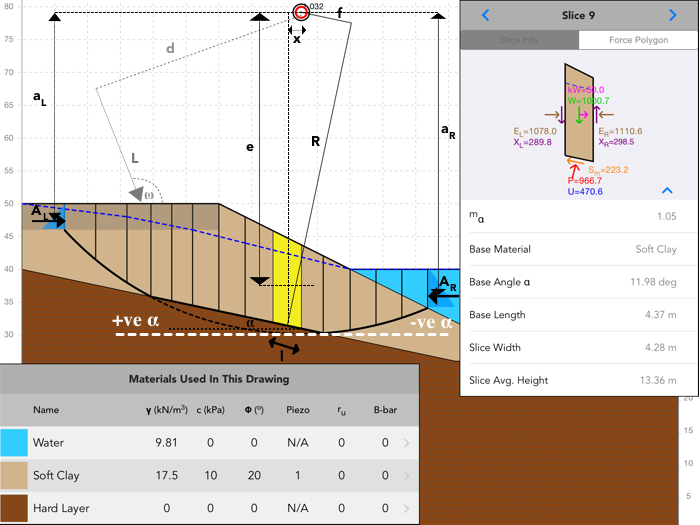
Task: Click the left water force arrow A_L
Action: point(48,220)
